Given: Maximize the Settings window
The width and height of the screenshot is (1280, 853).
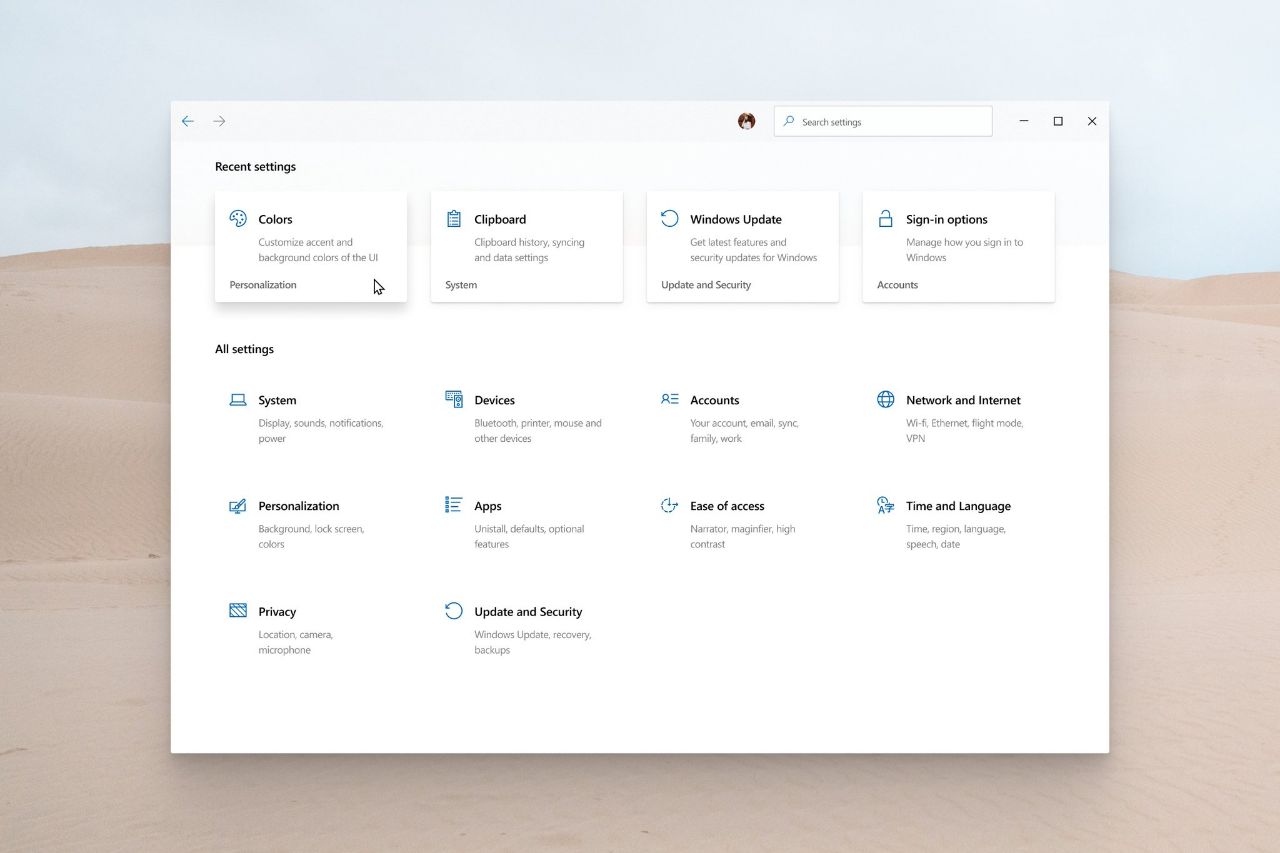Looking at the screenshot, I should click(x=1058, y=121).
